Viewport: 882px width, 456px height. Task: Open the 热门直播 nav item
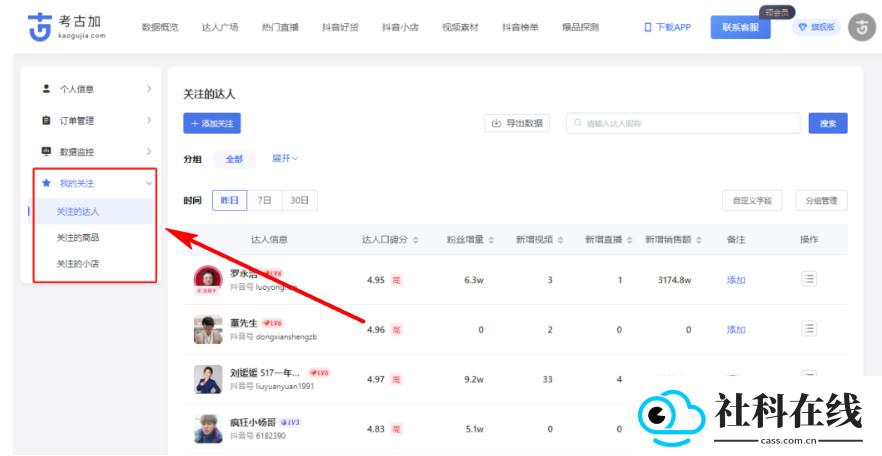[280, 27]
